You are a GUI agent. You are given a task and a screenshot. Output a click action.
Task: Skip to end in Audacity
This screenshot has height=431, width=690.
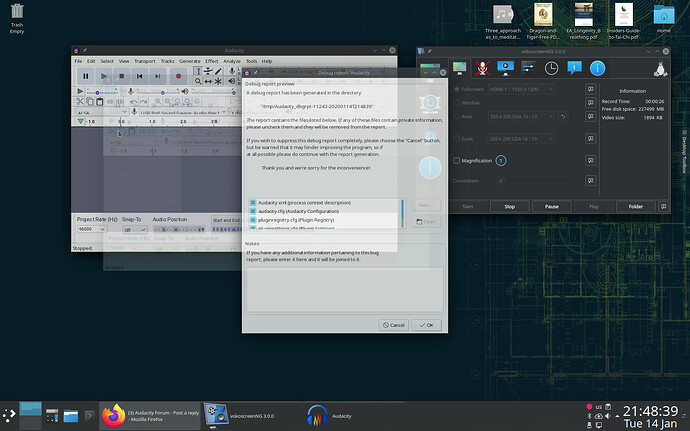[x=158, y=76]
